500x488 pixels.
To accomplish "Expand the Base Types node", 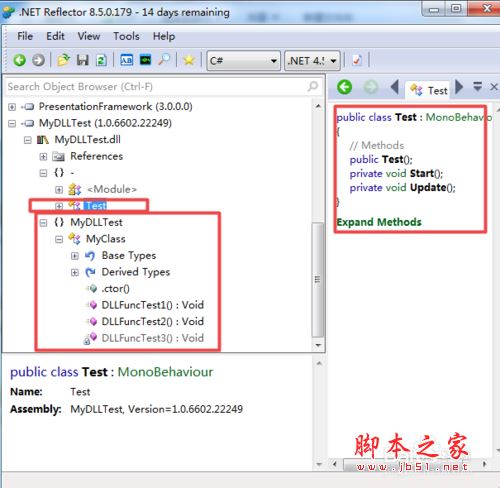I will coord(75,256).
